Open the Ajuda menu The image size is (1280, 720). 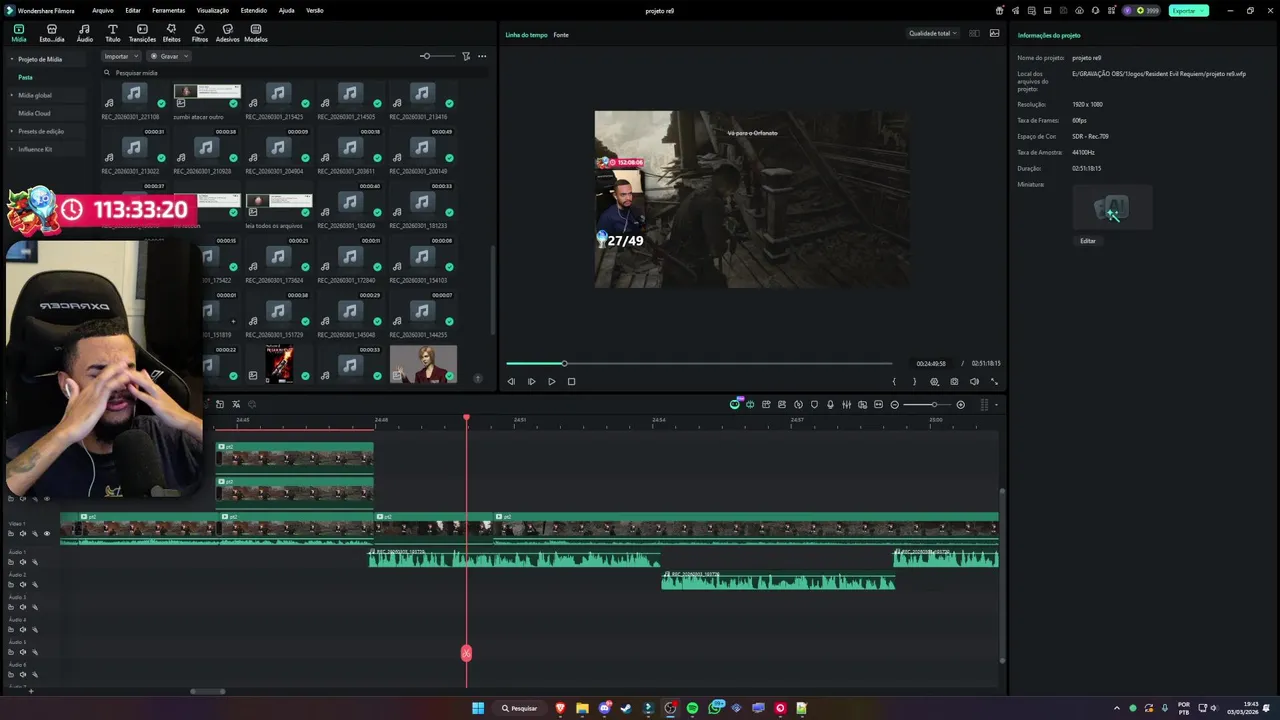[x=286, y=10]
